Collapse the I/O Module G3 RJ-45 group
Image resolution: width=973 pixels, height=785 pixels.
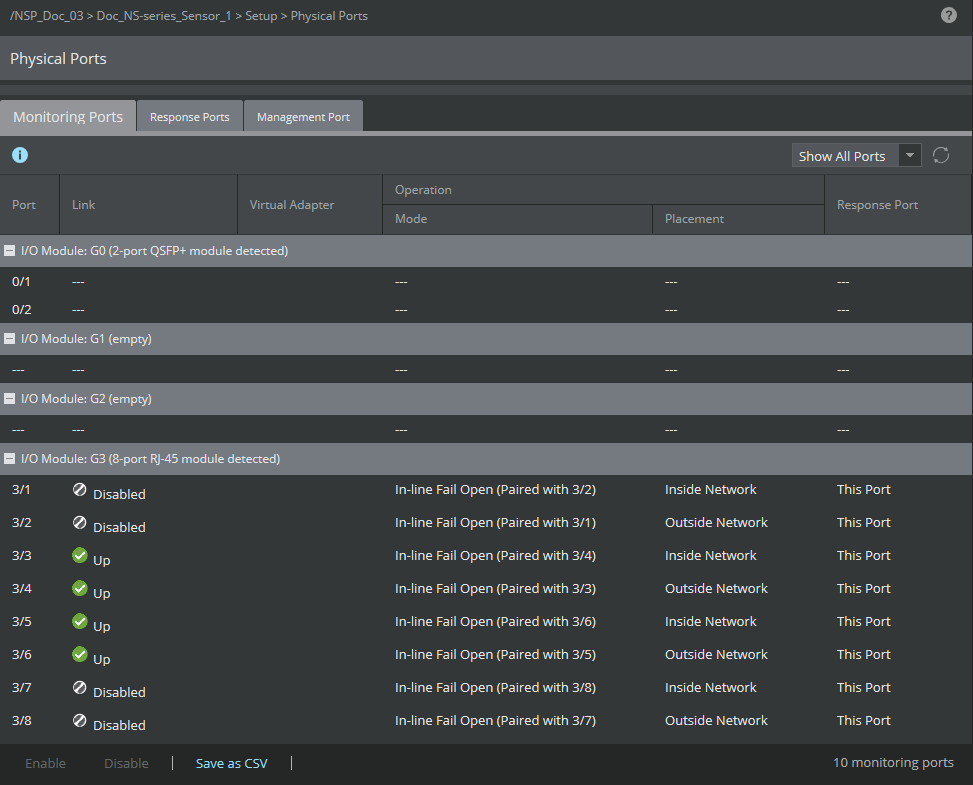tap(9, 459)
